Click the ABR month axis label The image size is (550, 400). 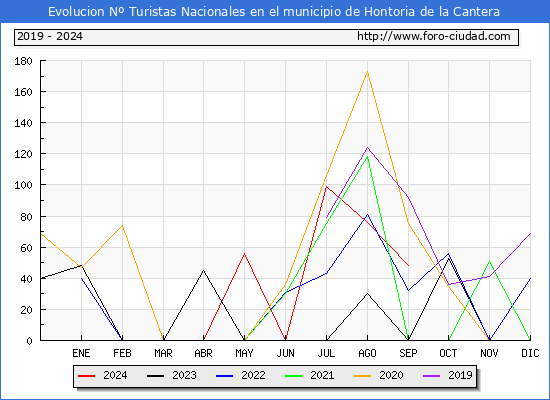[x=203, y=353]
